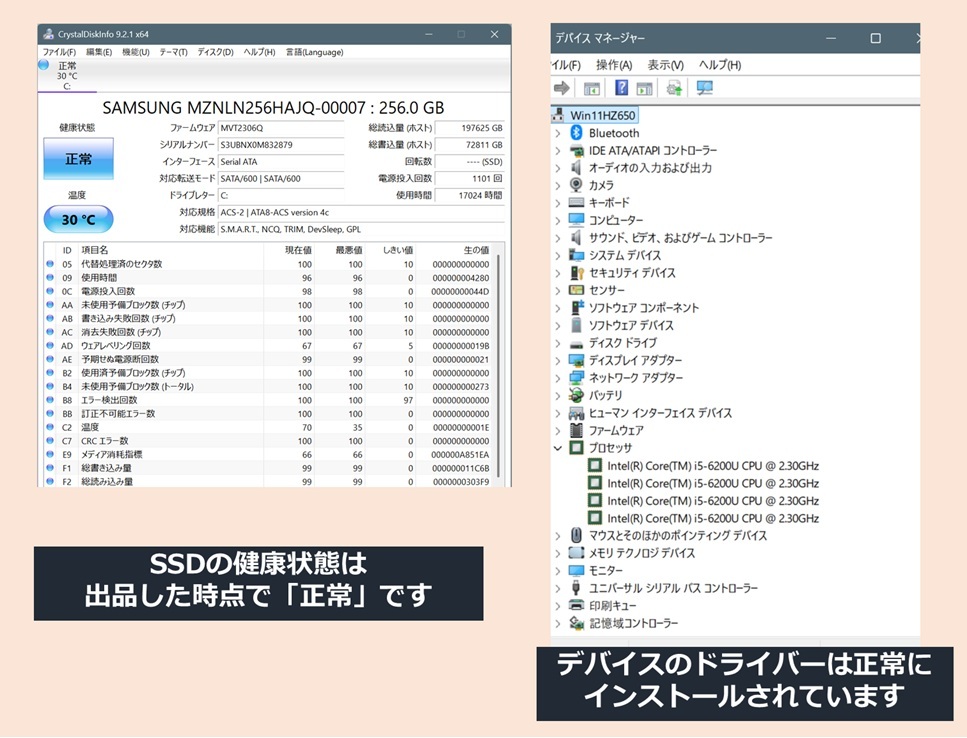
Task: Click the セキュリティ デバイス icon
Action: point(577,273)
